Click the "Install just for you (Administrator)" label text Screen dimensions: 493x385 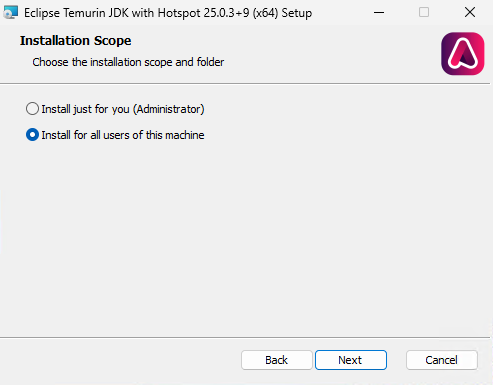pos(123,109)
